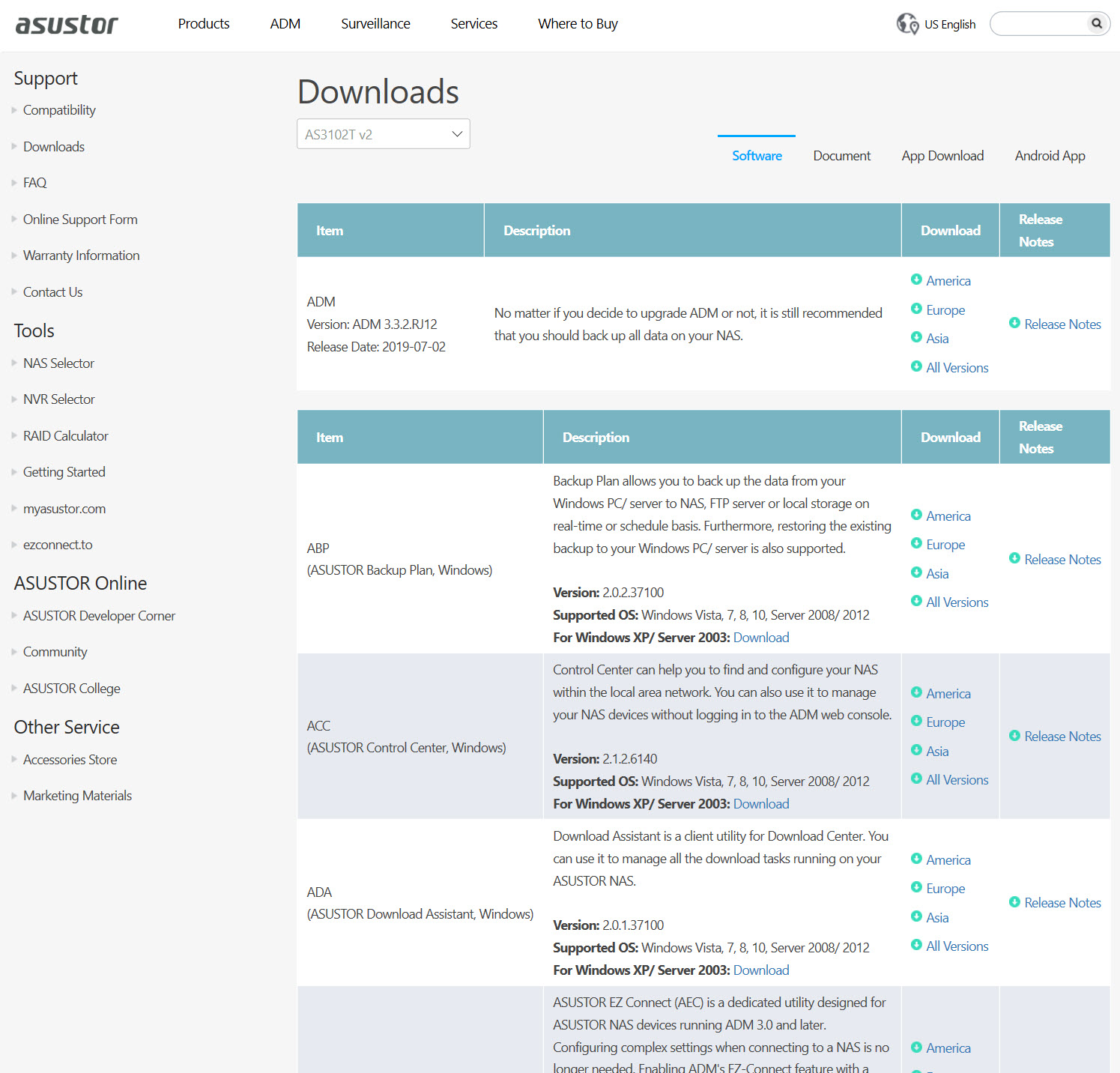The height and width of the screenshot is (1073, 1120).
Task: Open the Where to Buy menu
Action: [x=578, y=24]
